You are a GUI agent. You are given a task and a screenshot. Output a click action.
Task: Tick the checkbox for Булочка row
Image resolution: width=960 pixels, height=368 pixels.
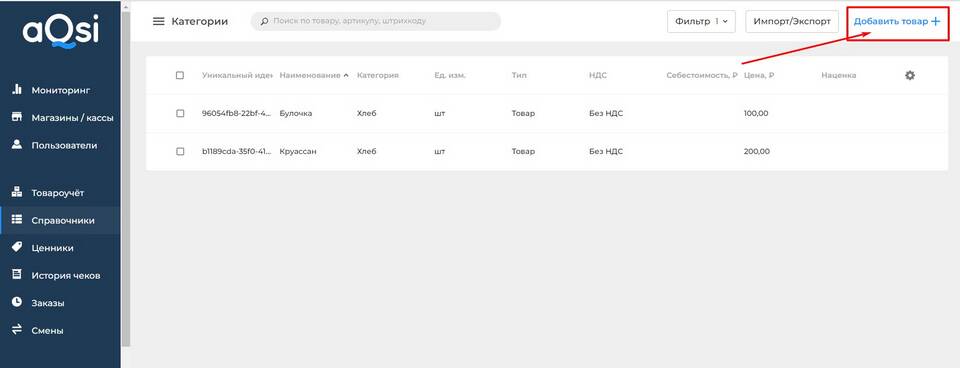180,113
